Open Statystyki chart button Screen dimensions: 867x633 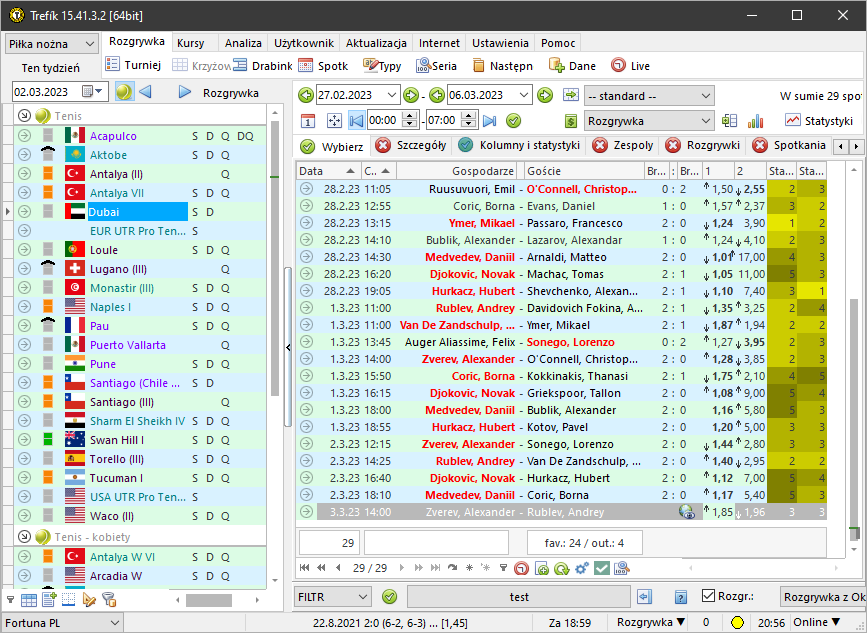819,120
